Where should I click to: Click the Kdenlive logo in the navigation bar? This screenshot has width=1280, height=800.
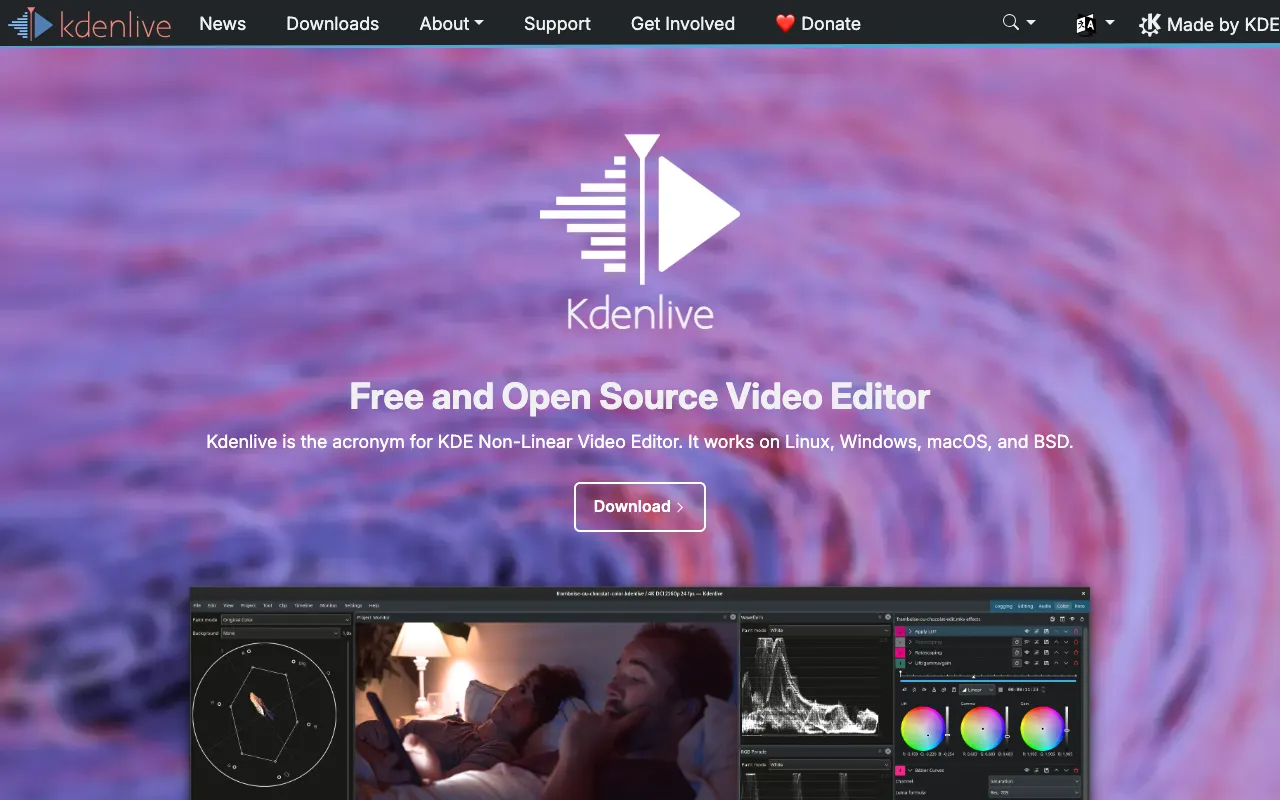(x=90, y=24)
